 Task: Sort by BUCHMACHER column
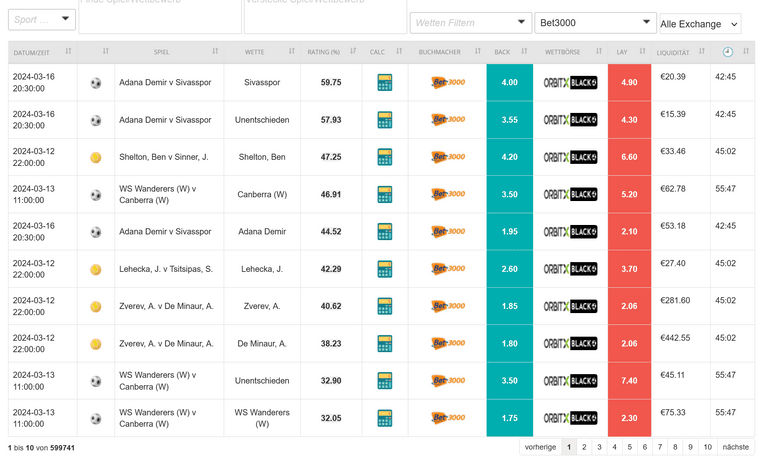[x=478, y=51]
